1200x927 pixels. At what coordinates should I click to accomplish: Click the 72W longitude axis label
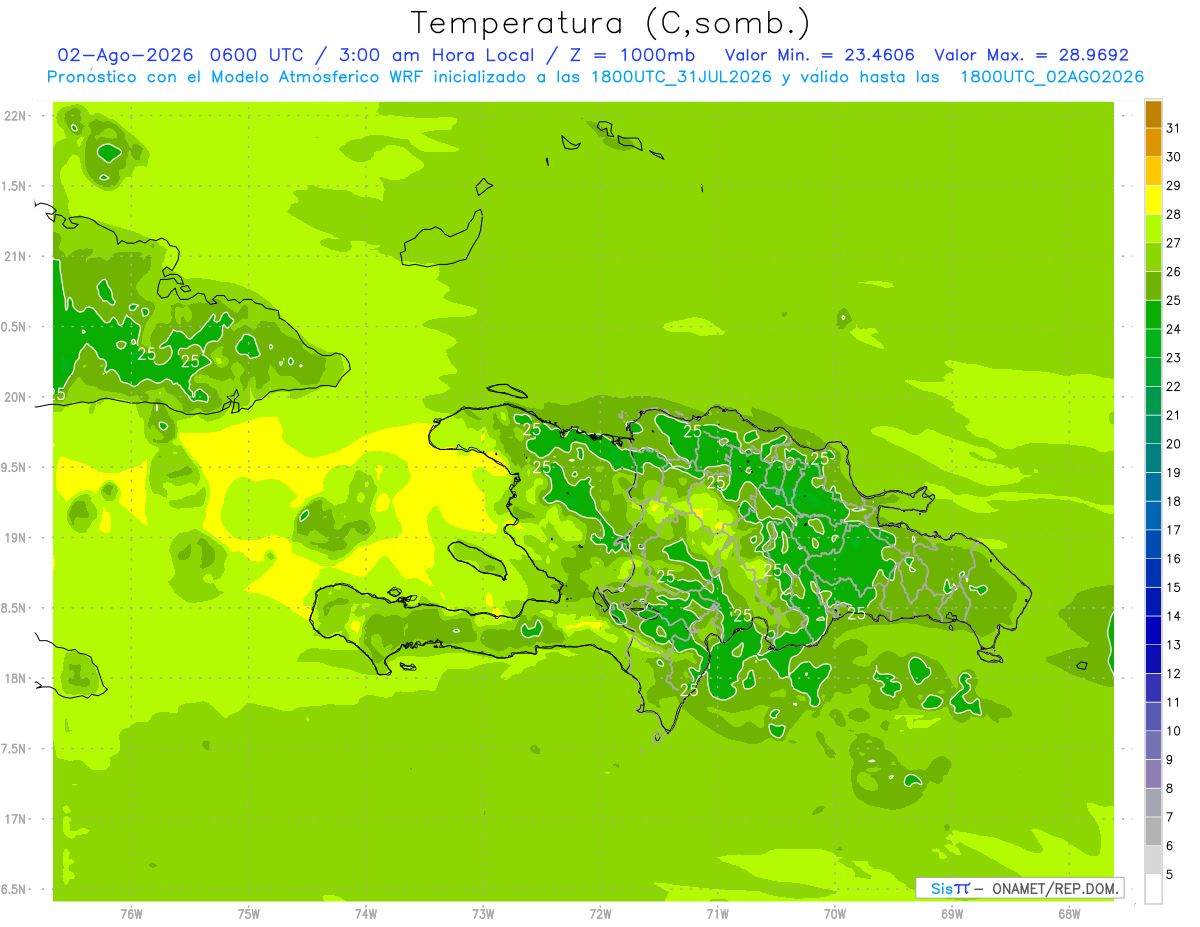(600, 914)
